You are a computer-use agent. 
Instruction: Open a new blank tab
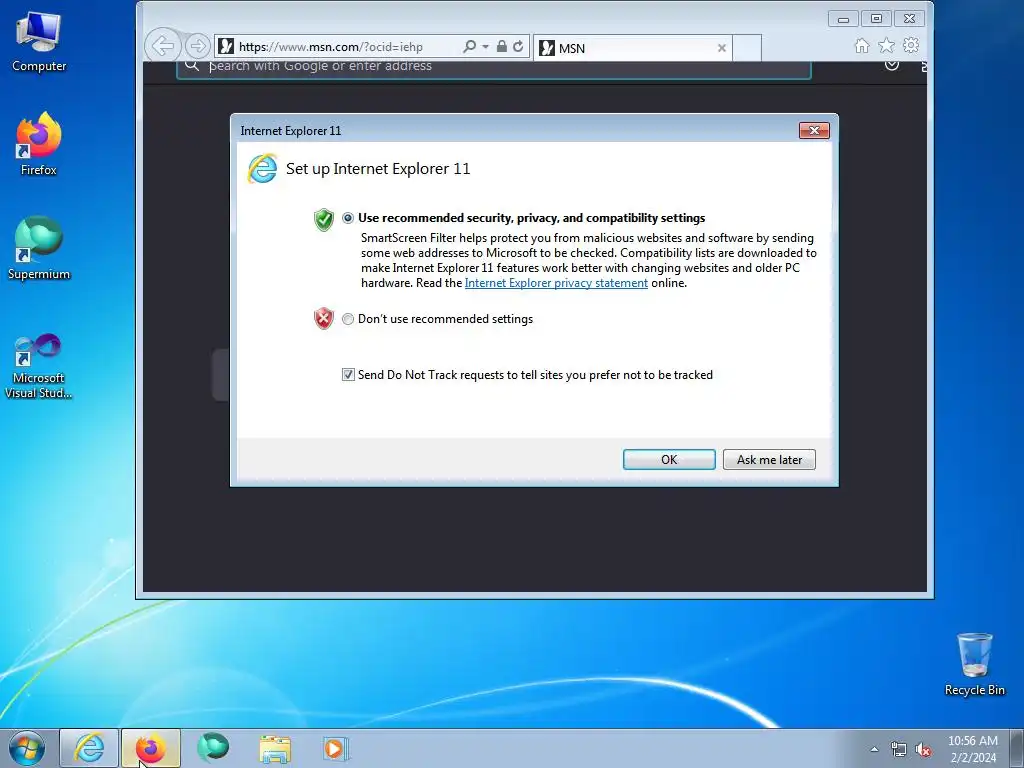click(747, 48)
